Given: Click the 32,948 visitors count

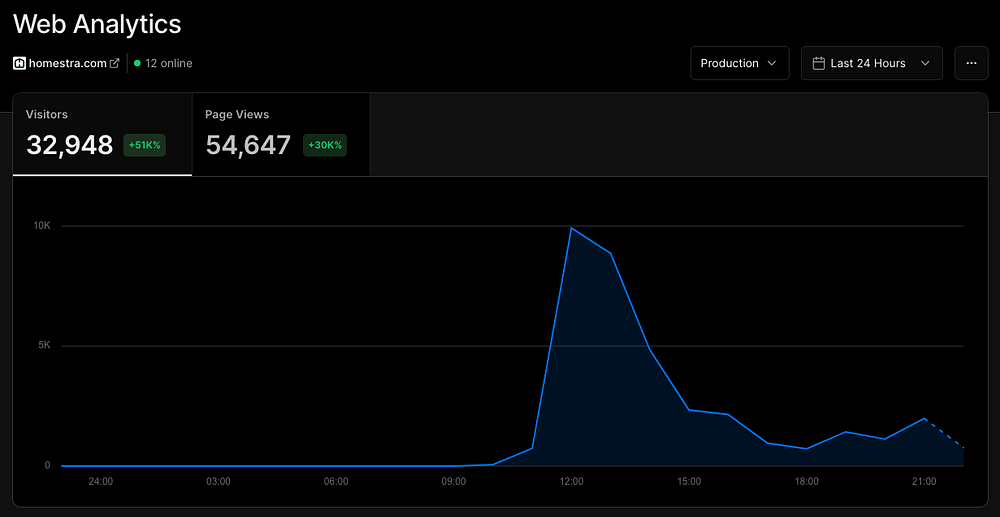Looking at the screenshot, I should [x=70, y=145].
